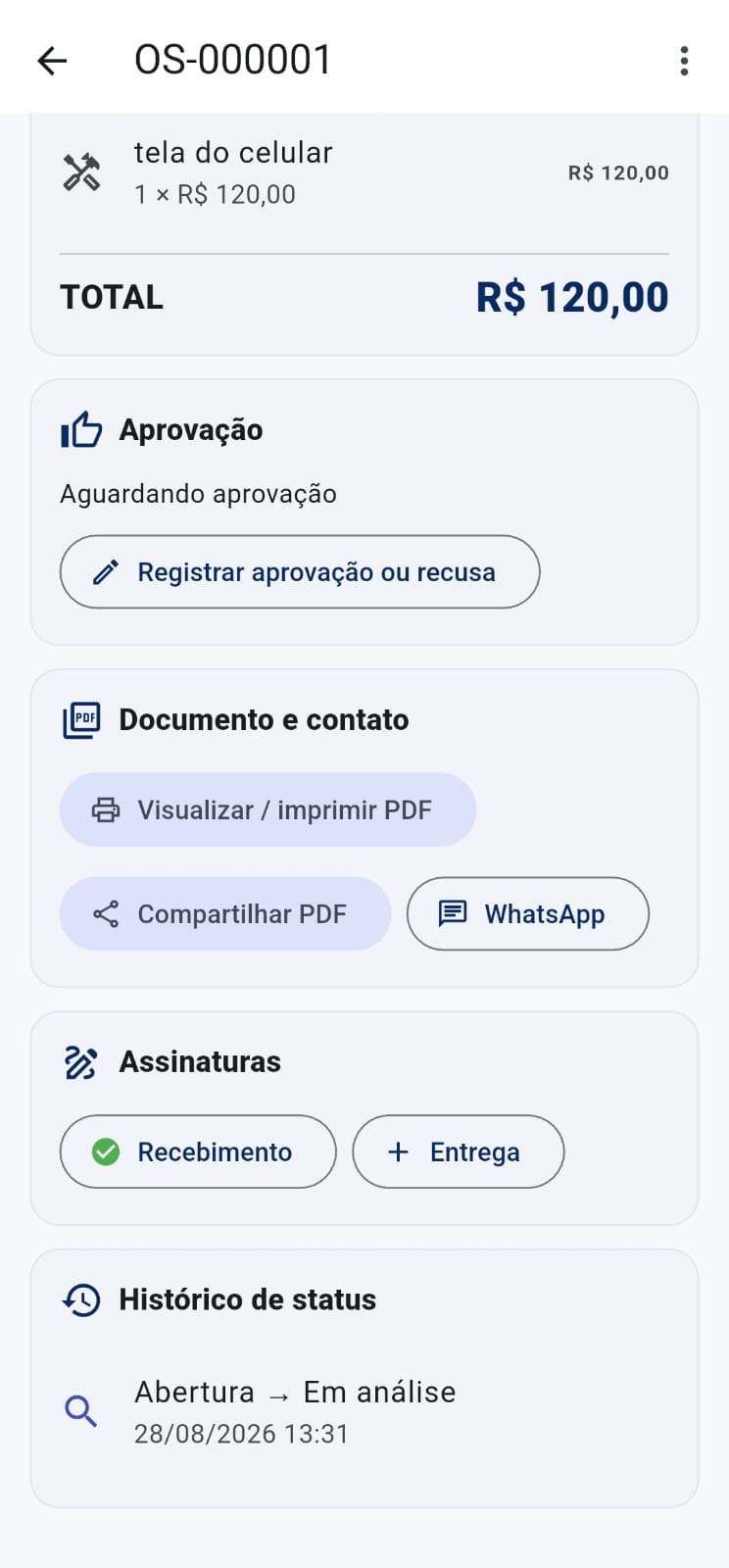Open the Abertura → Em análise history entry
The width and height of the screenshot is (729, 1568).
pos(364,1412)
